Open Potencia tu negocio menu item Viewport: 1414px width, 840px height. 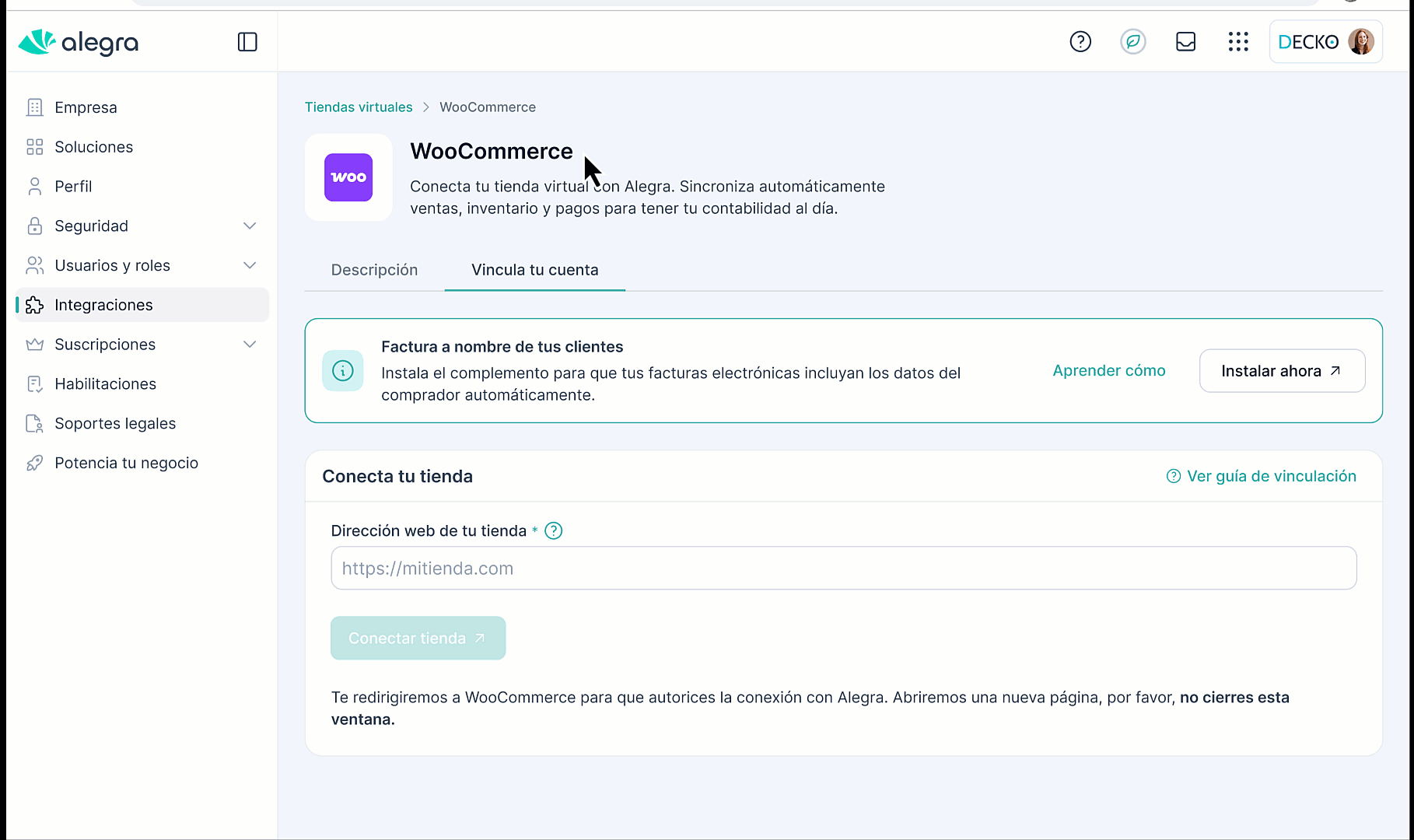coord(142,464)
